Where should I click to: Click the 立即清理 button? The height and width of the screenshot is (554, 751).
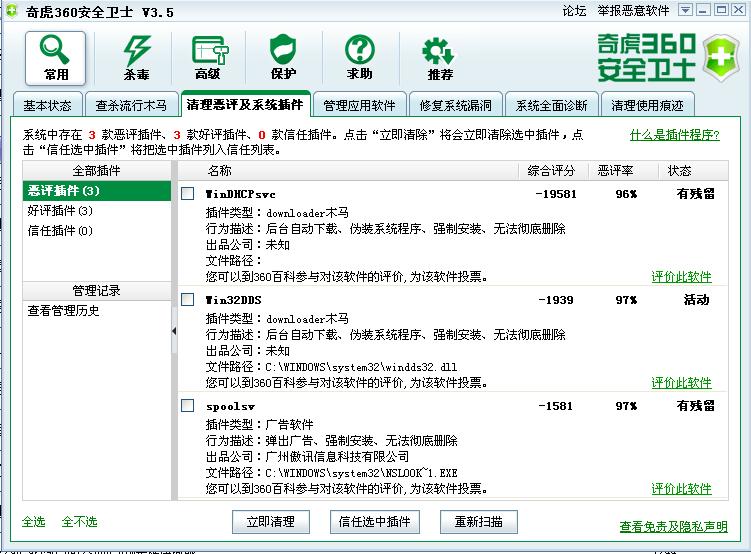[271, 521]
